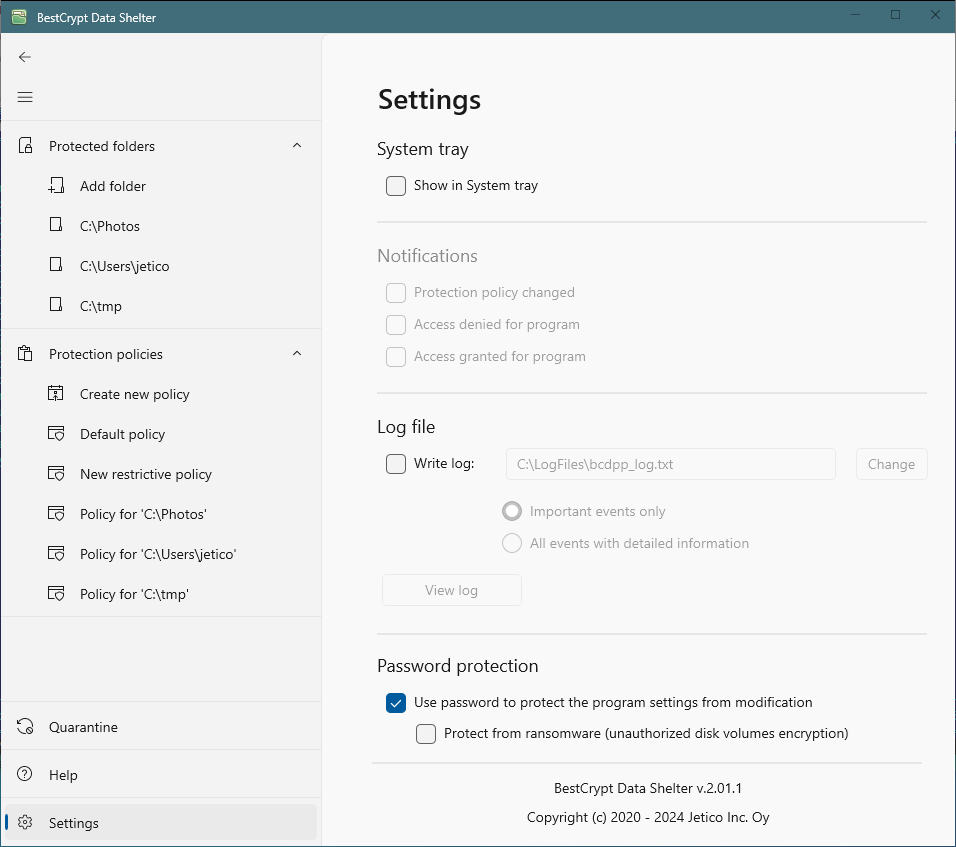Image resolution: width=956 pixels, height=847 pixels.
Task: Select the Settings navigation label
Action: coord(73,823)
